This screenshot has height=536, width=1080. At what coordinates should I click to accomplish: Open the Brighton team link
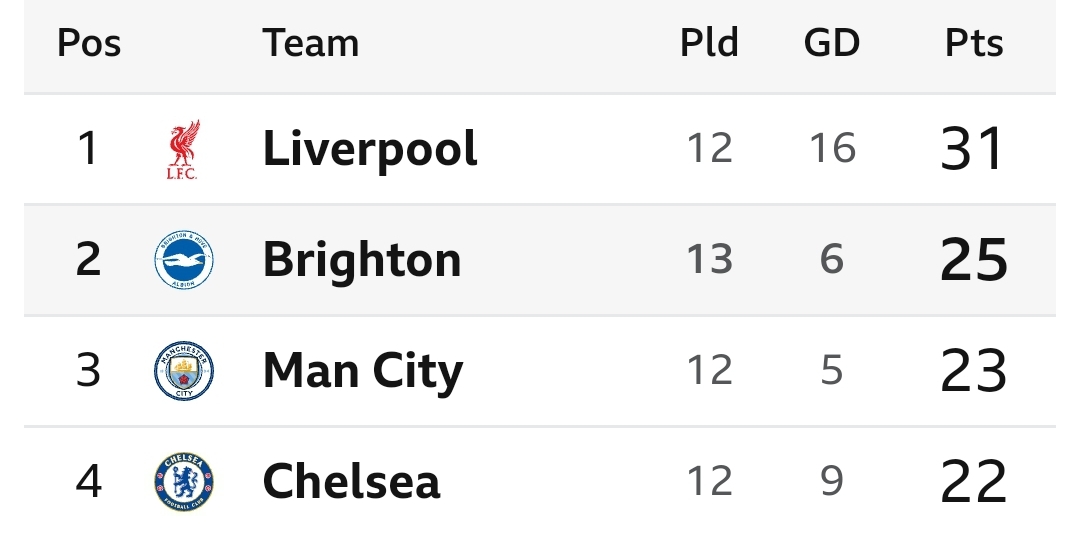tap(362, 260)
